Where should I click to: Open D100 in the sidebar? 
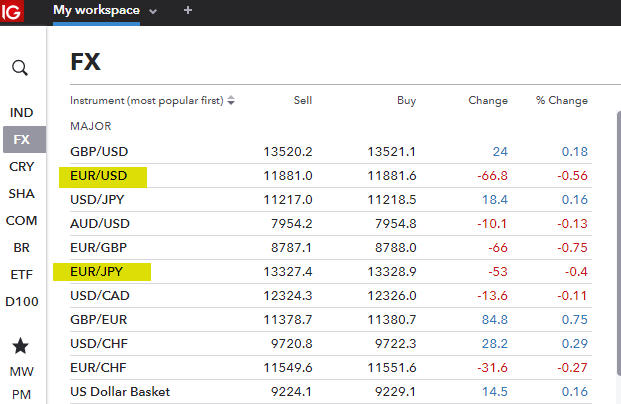coord(22,301)
